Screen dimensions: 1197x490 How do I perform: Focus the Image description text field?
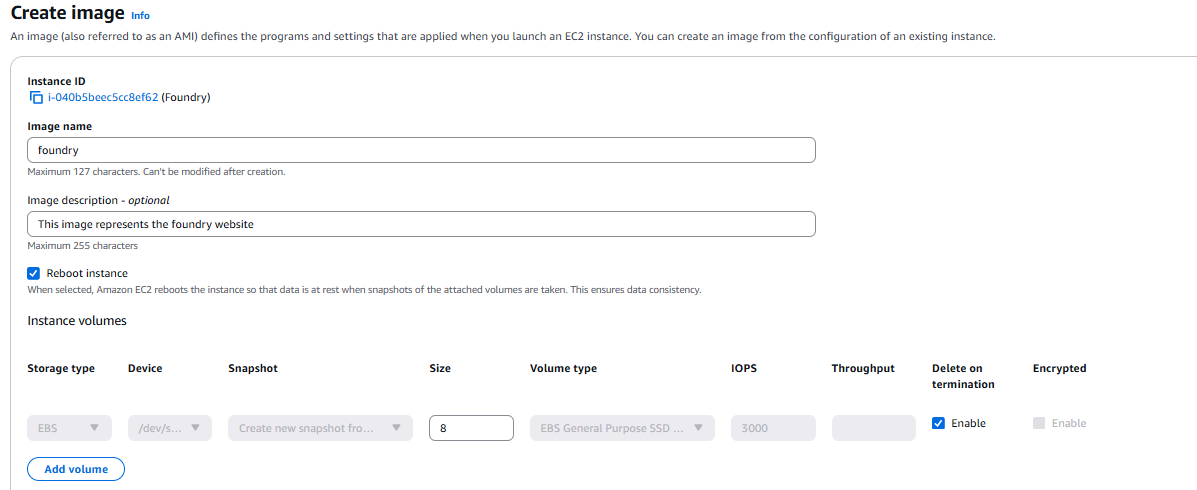click(421, 224)
